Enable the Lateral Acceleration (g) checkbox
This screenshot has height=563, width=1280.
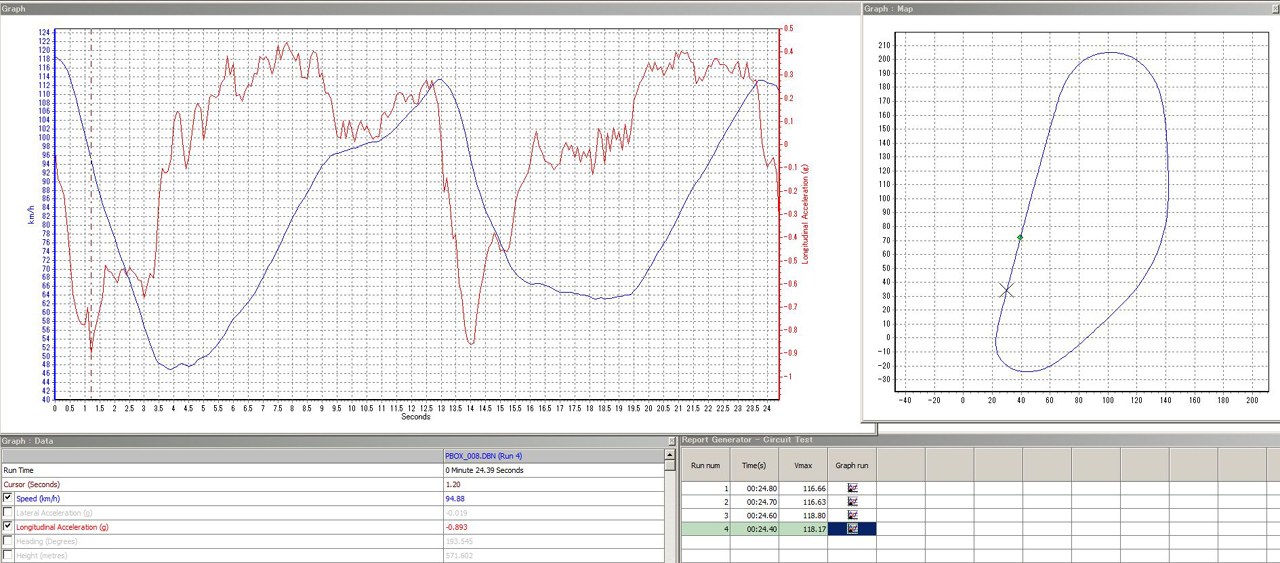9,512
